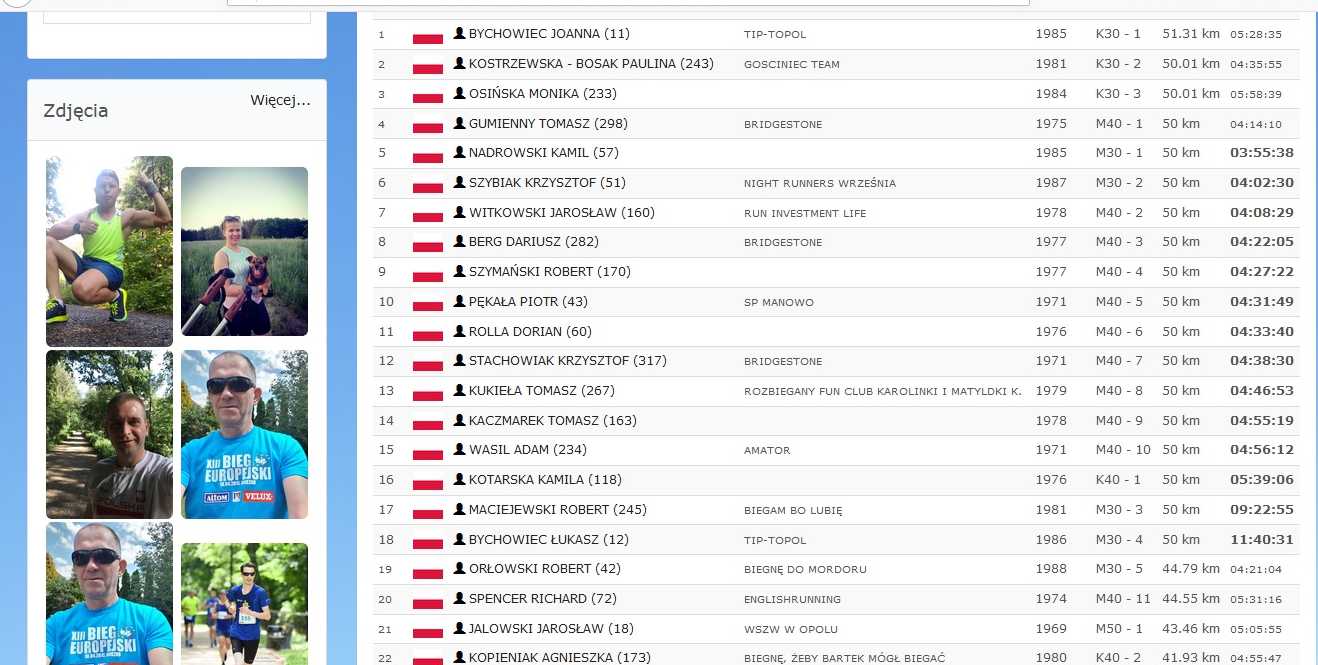
Task: Open runner WASIL ADAM (234)
Action: point(528,450)
